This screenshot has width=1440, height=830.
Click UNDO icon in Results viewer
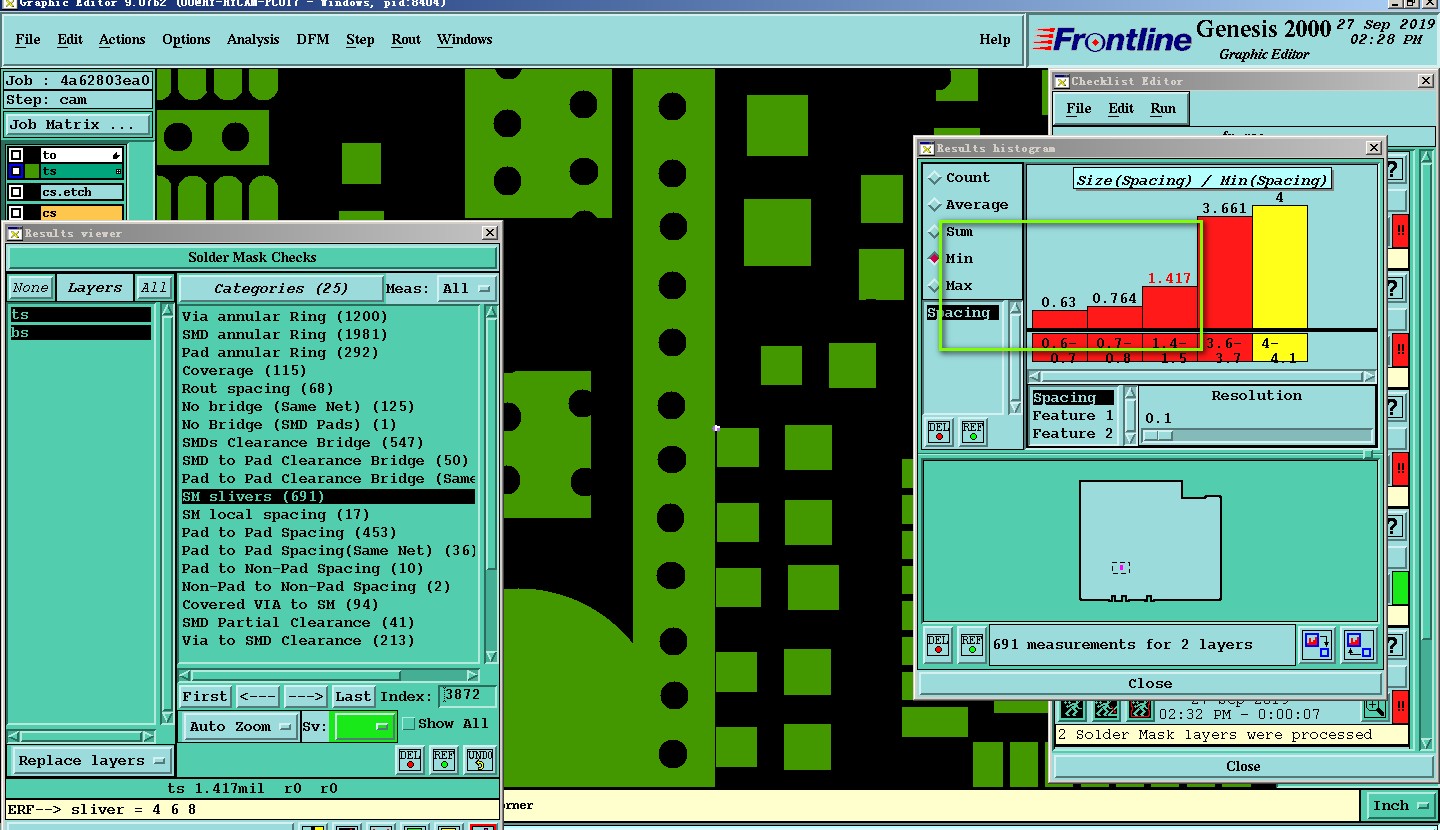point(480,760)
